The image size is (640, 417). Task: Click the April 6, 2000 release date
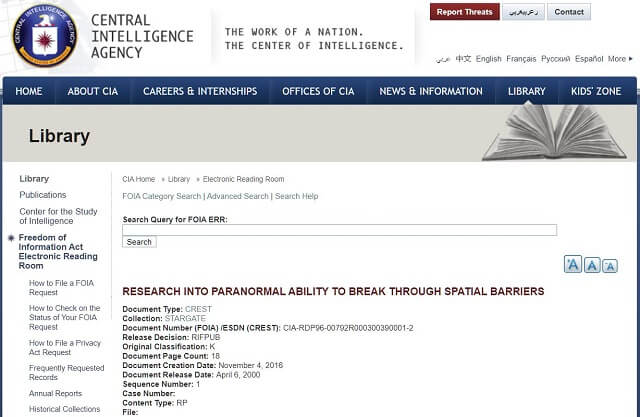pyautogui.click(x=238, y=375)
